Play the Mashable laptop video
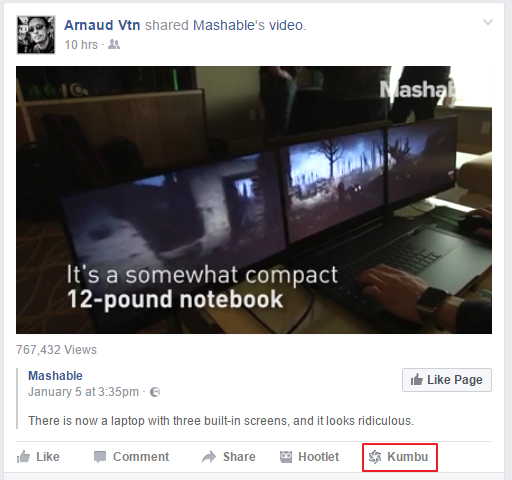The height and width of the screenshot is (480, 512). click(254, 200)
